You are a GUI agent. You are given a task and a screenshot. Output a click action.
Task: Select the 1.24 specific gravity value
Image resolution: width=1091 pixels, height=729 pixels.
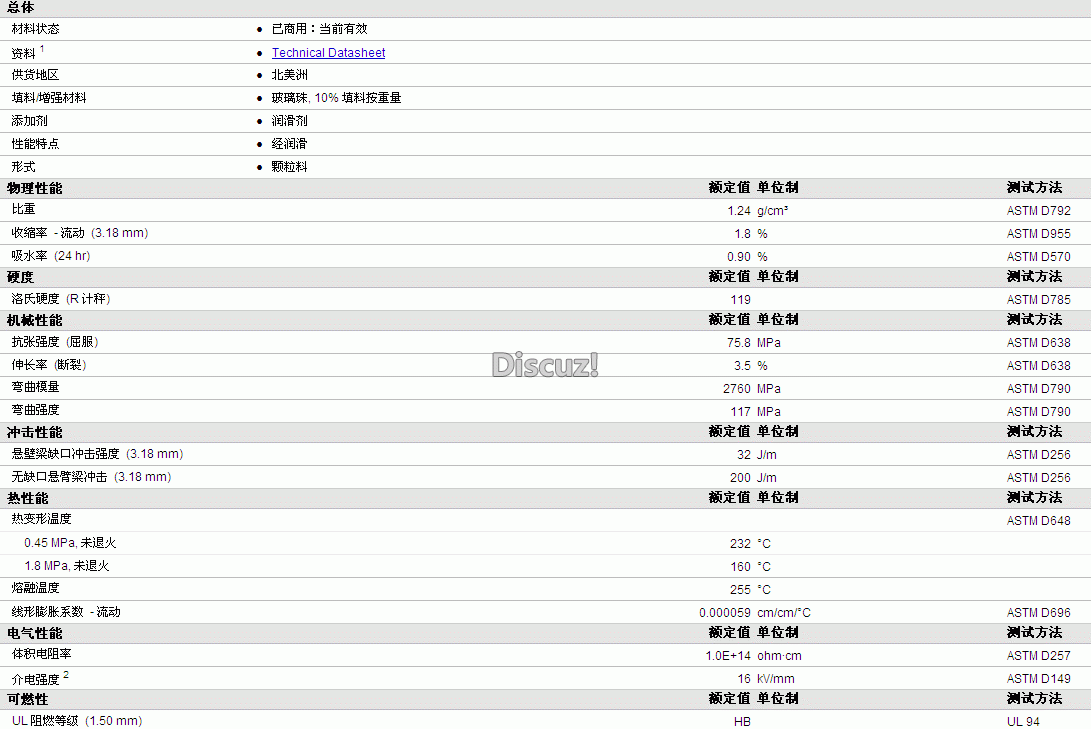[739, 211]
